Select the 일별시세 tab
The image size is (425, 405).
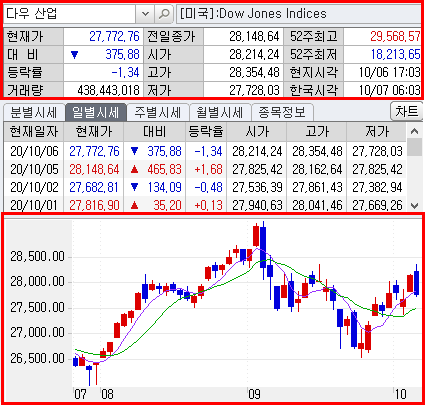click(96, 112)
